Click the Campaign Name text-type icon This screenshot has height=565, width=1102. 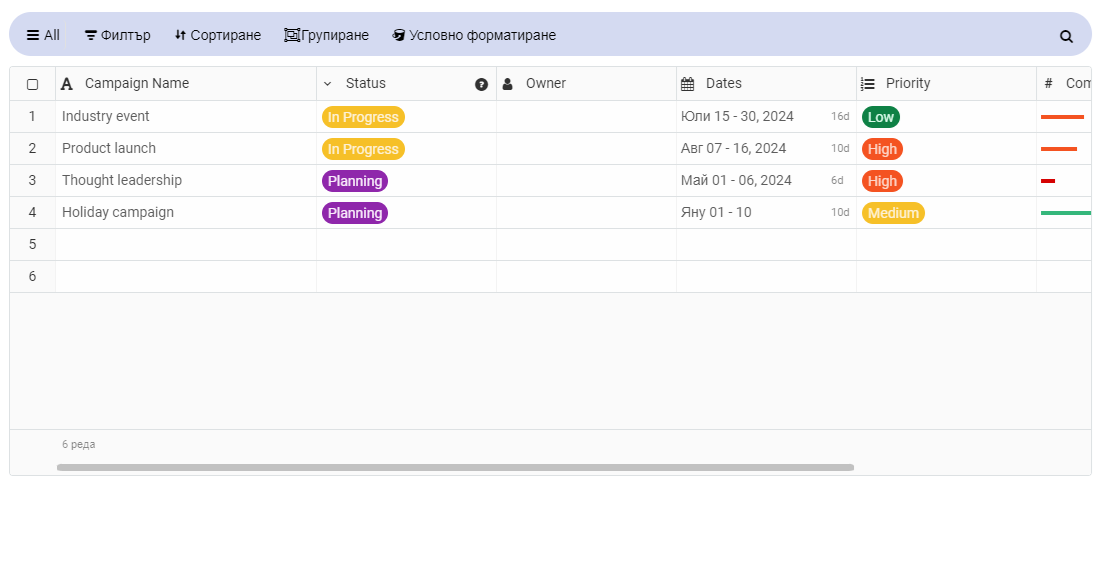pyautogui.click(x=67, y=84)
